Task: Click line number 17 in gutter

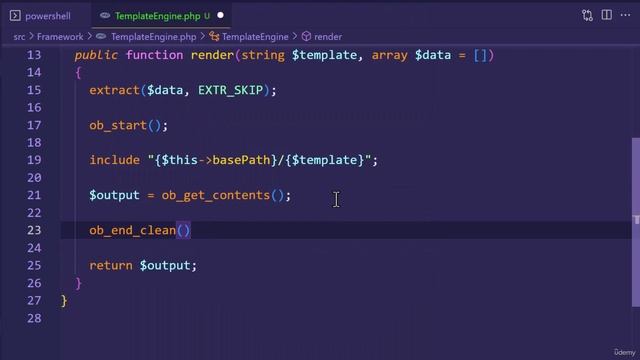Action: (34, 125)
